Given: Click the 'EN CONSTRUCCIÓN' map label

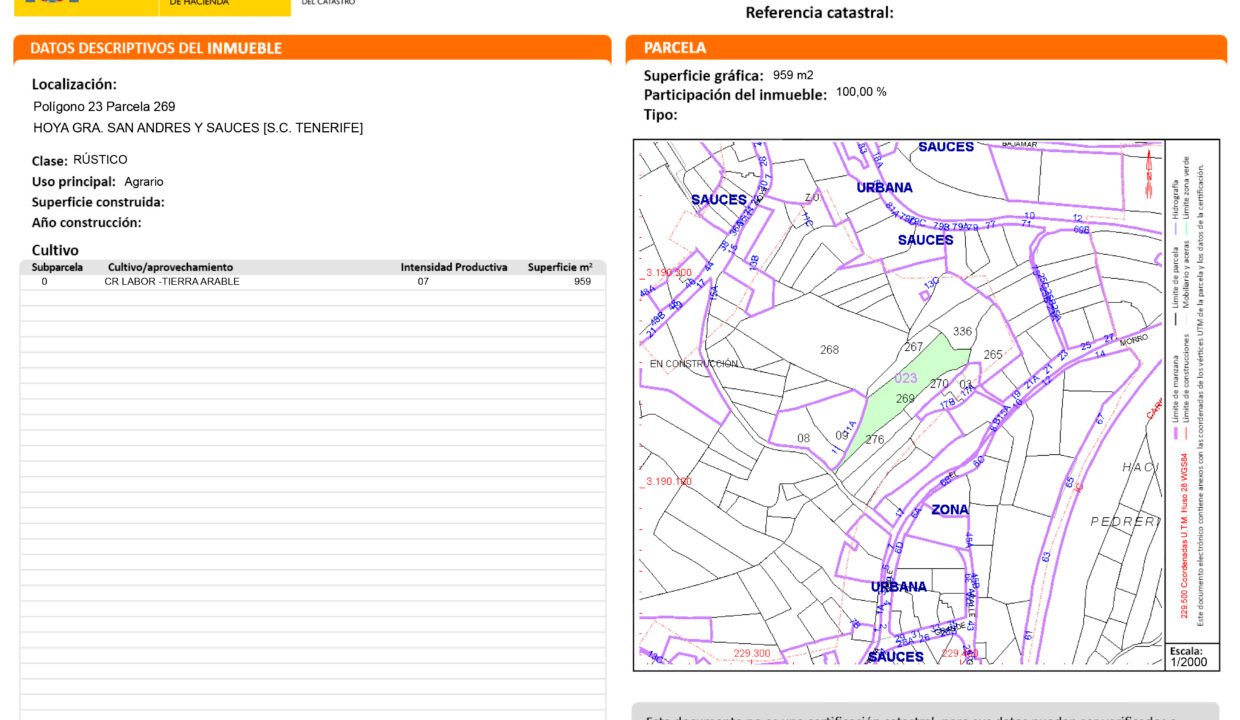Looking at the screenshot, I should (693, 364).
